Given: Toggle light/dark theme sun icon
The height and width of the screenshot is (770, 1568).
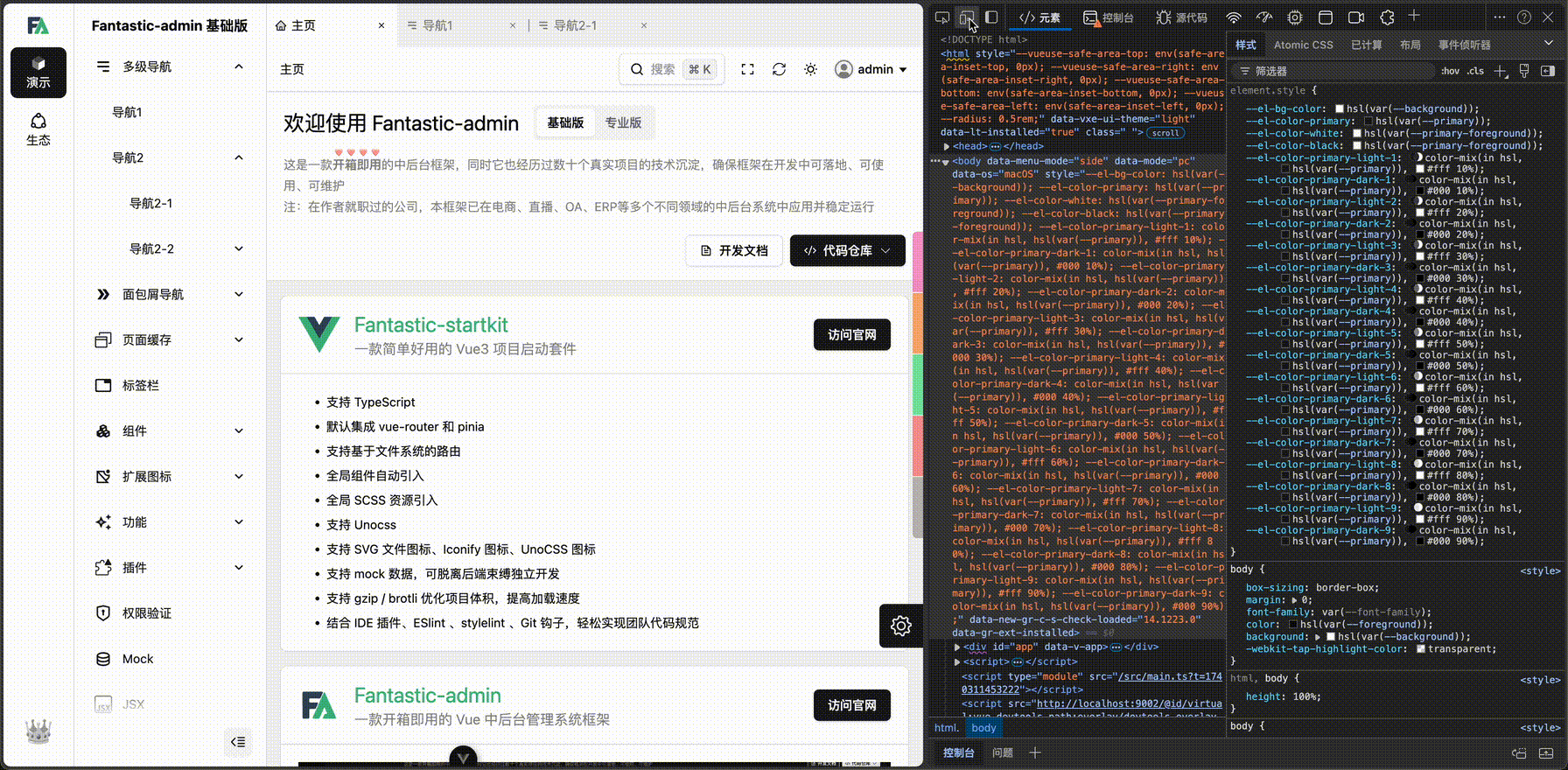Looking at the screenshot, I should pos(810,69).
